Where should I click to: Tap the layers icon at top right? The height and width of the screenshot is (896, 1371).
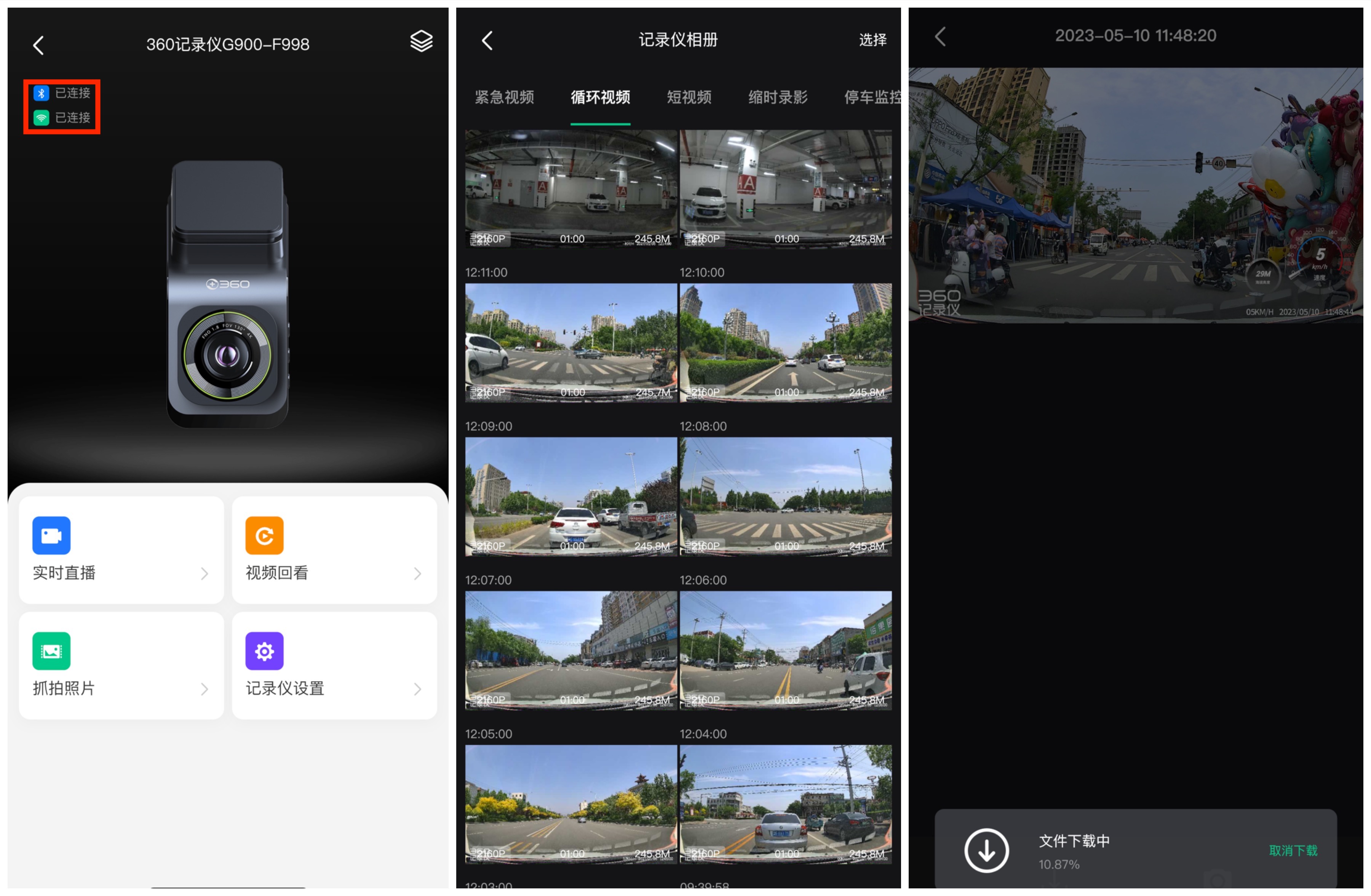421,42
